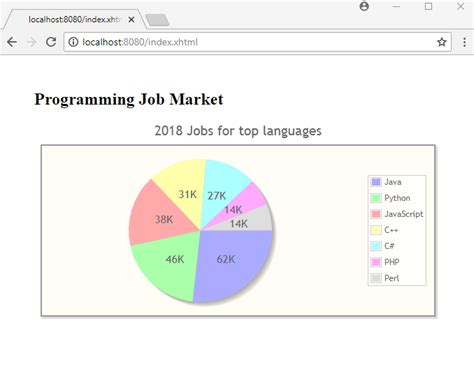Click the Java legend label
This screenshot has height=378, width=474.
click(x=393, y=182)
